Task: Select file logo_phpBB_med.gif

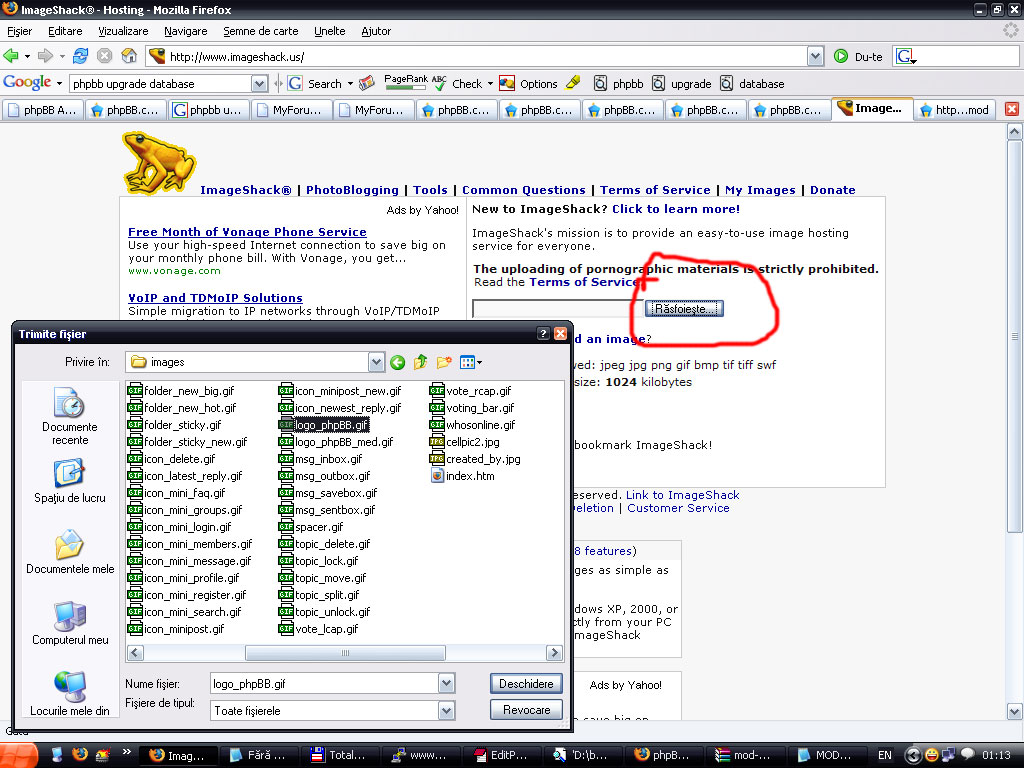Action: (336, 442)
